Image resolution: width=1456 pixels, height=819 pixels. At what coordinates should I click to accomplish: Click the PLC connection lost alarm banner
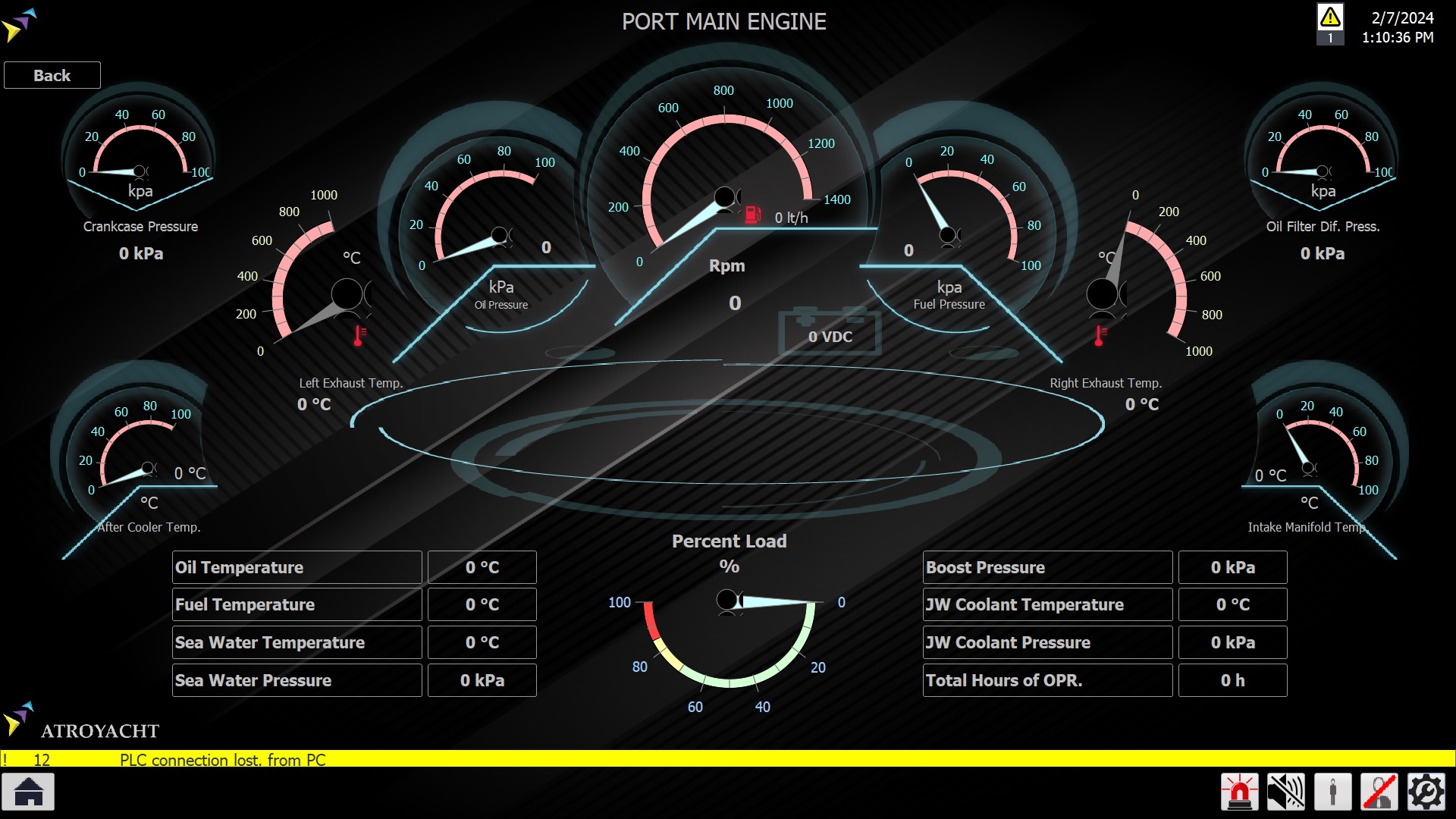click(222, 759)
